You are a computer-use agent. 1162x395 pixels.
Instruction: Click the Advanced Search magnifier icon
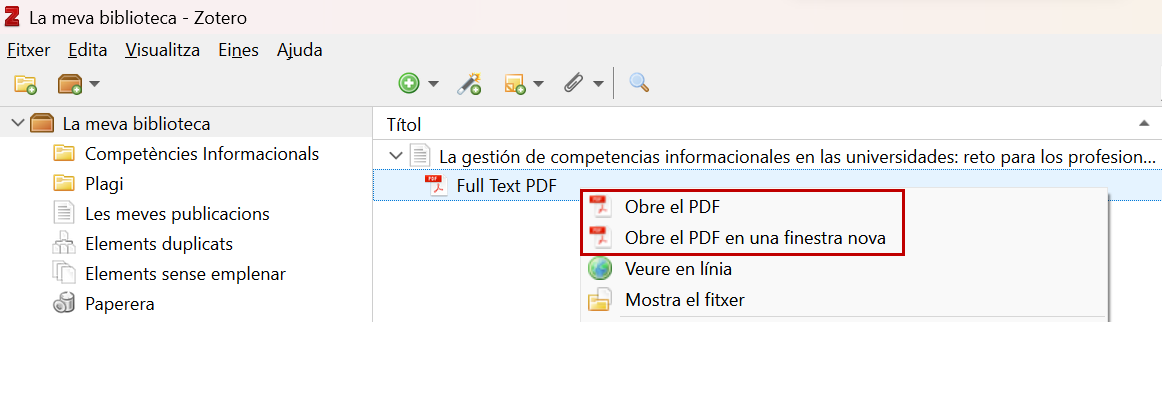639,83
